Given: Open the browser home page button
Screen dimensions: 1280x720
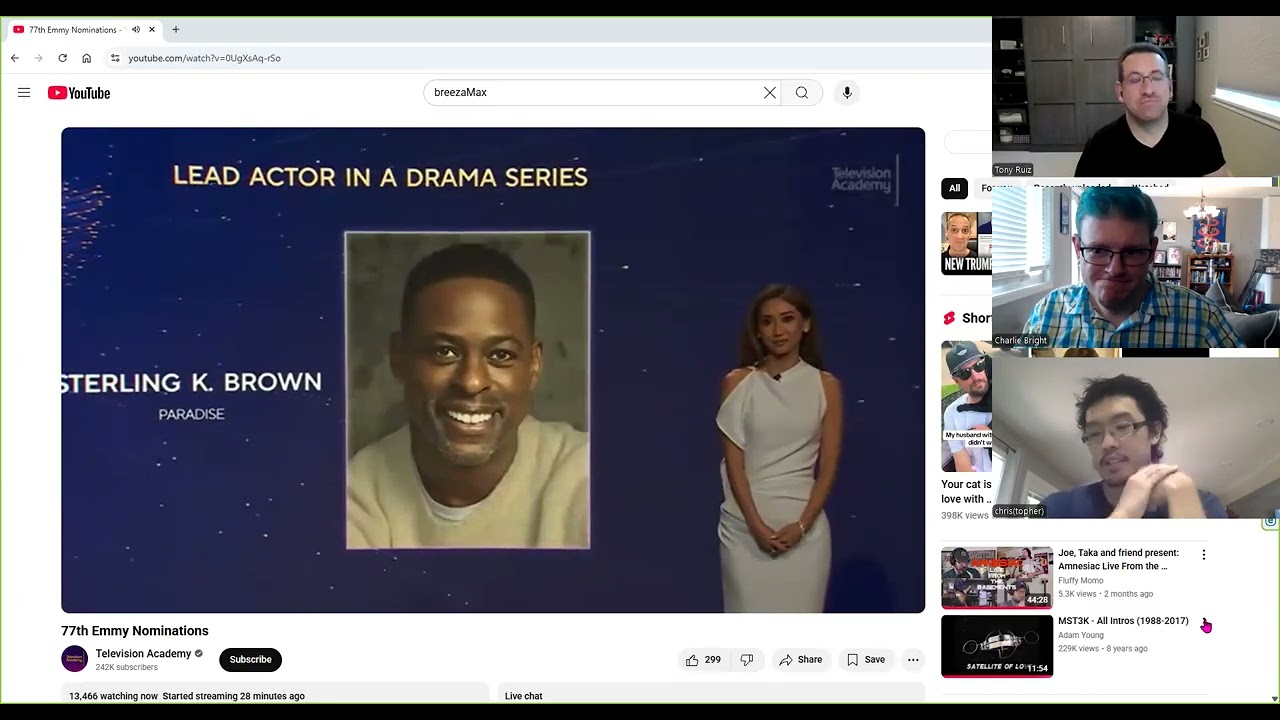Looking at the screenshot, I should pyautogui.click(x=87, y=58).
